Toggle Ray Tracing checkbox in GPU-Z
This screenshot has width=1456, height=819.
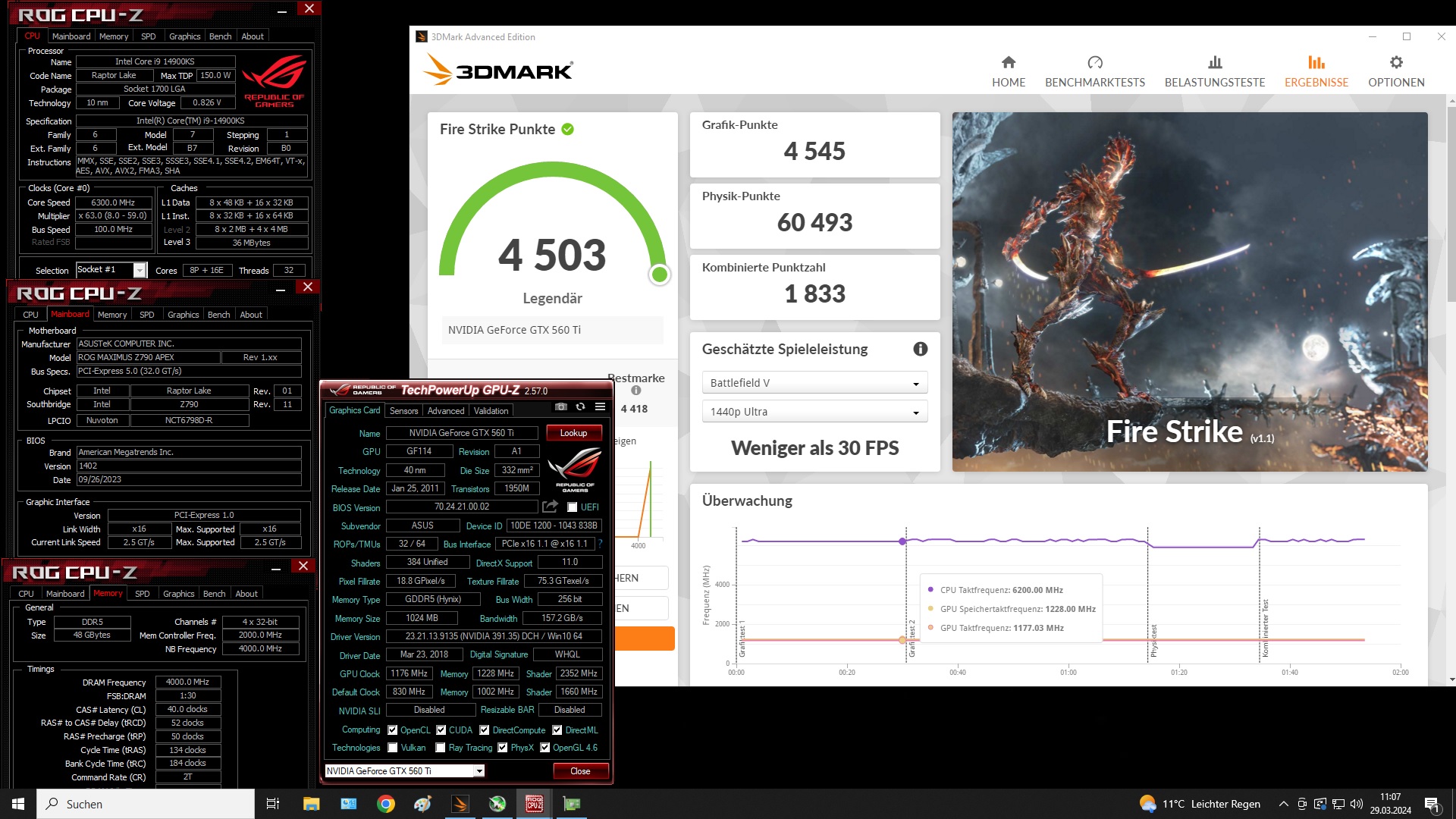[x=441, y=748]
